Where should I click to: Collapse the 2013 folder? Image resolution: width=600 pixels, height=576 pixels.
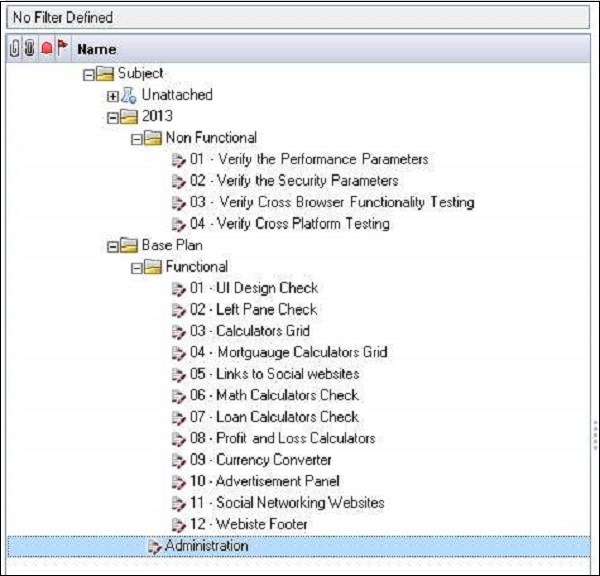click(x=112, y=118)
